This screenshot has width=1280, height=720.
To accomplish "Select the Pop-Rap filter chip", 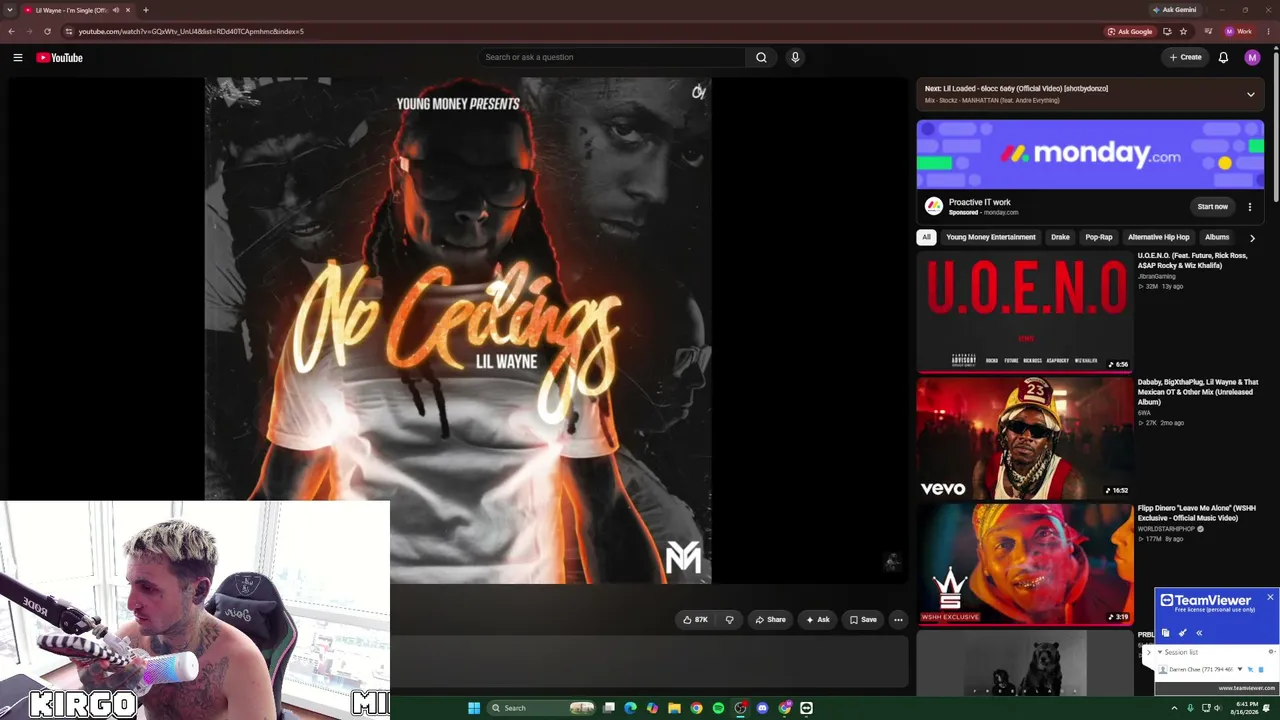I will (x=1099, y=237).
